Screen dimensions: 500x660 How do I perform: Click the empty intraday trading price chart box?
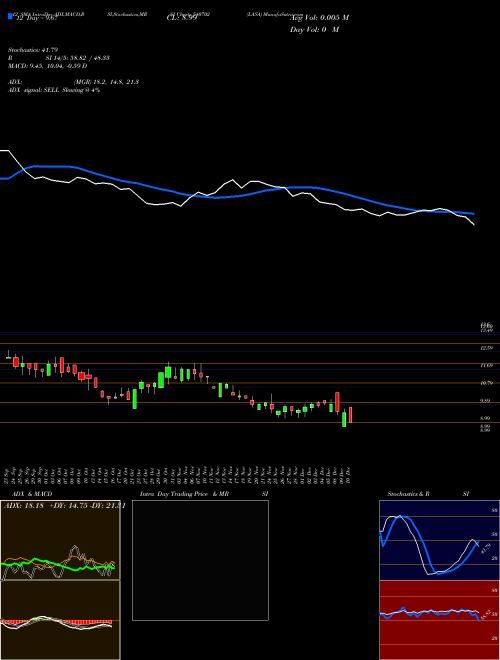pos(200,560)
